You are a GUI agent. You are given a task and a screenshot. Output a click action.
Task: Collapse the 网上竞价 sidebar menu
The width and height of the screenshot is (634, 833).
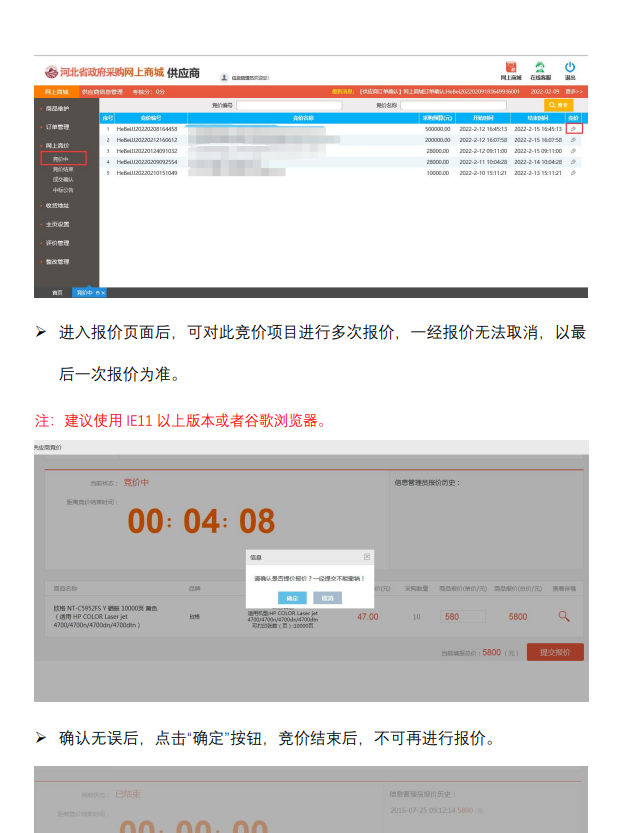click(57, 145)
